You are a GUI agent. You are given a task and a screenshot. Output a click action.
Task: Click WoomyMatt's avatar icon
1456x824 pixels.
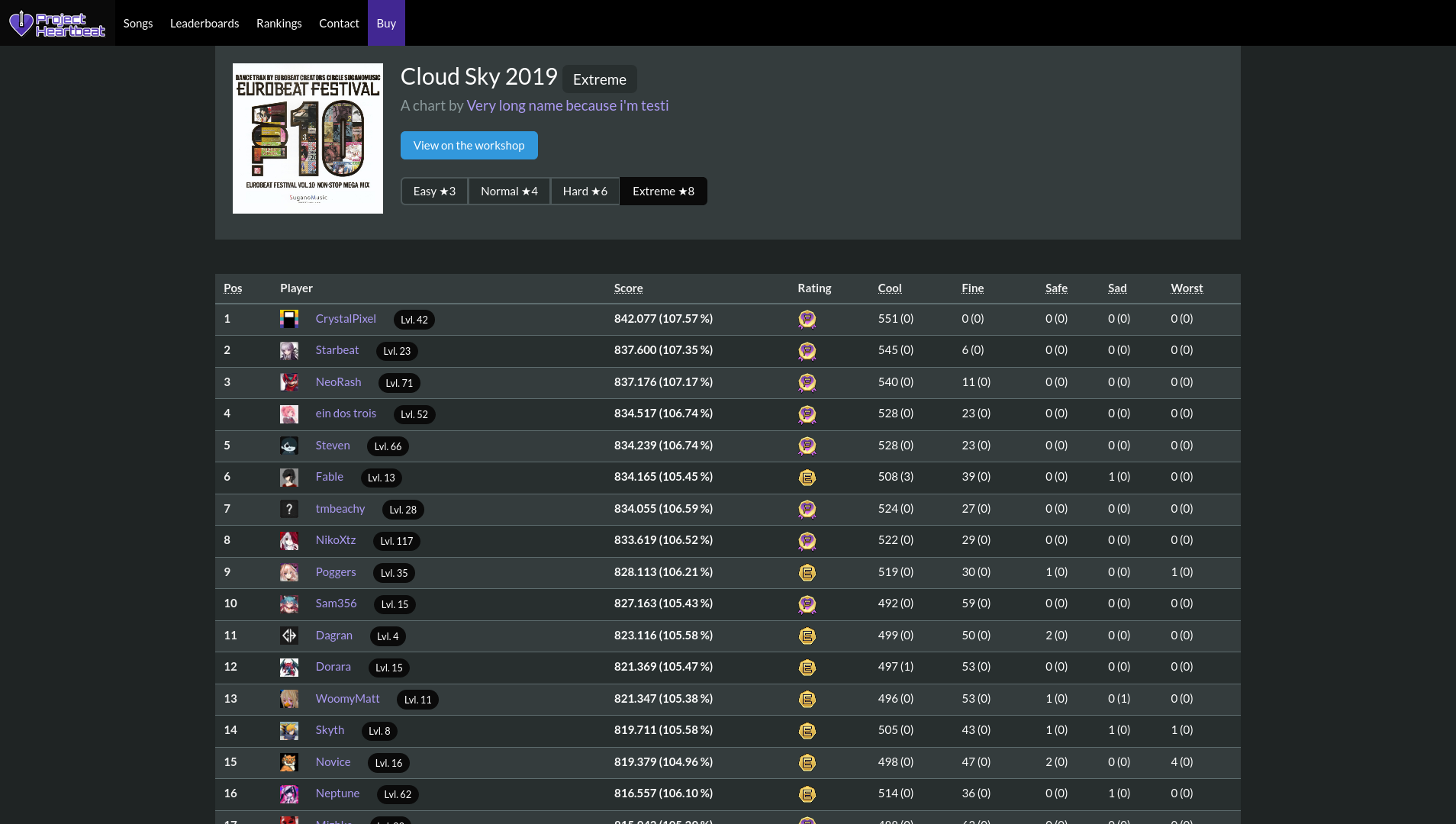click(289, 699)
